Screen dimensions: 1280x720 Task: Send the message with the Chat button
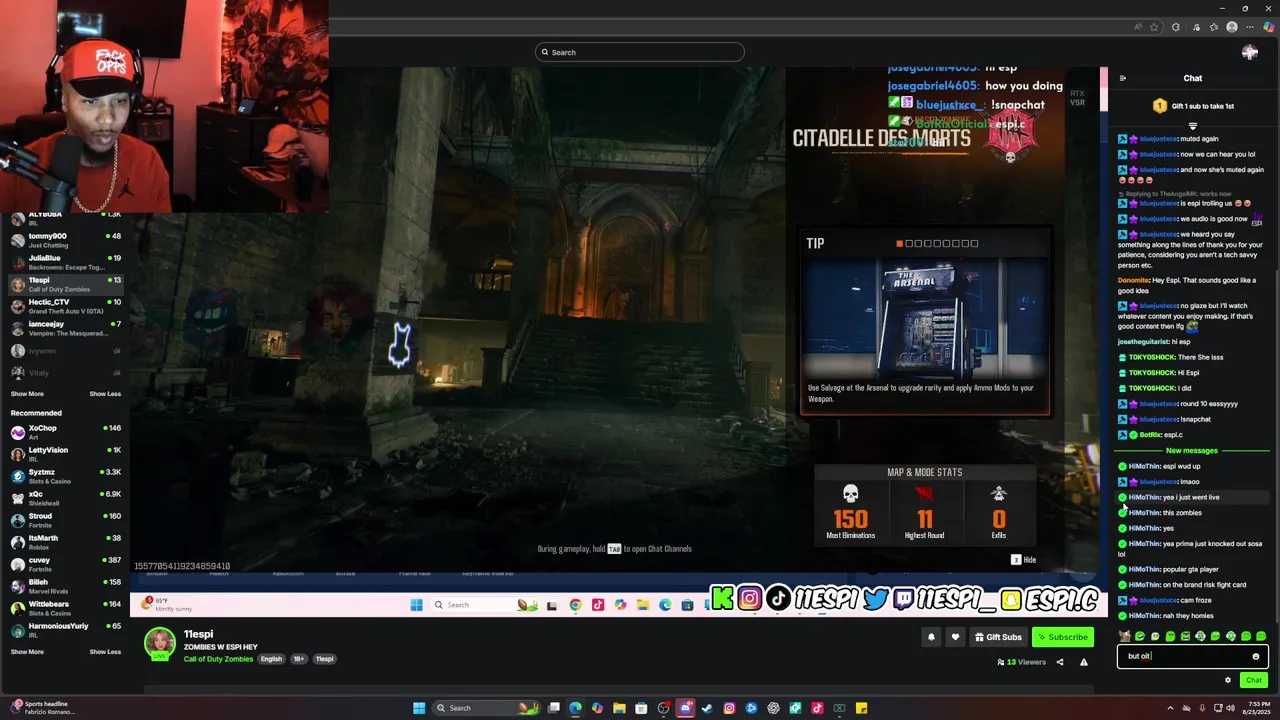click(1253, 680)
